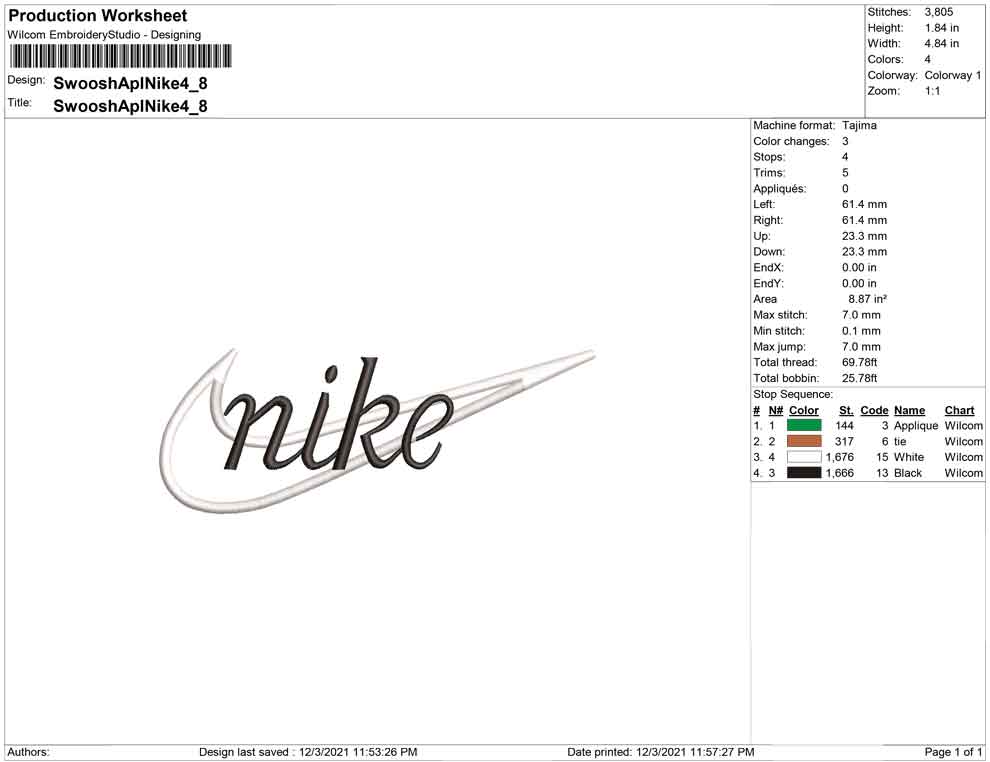Click the Authors label in footer
This screenshot has height=762, width=990.
(28, 752)
